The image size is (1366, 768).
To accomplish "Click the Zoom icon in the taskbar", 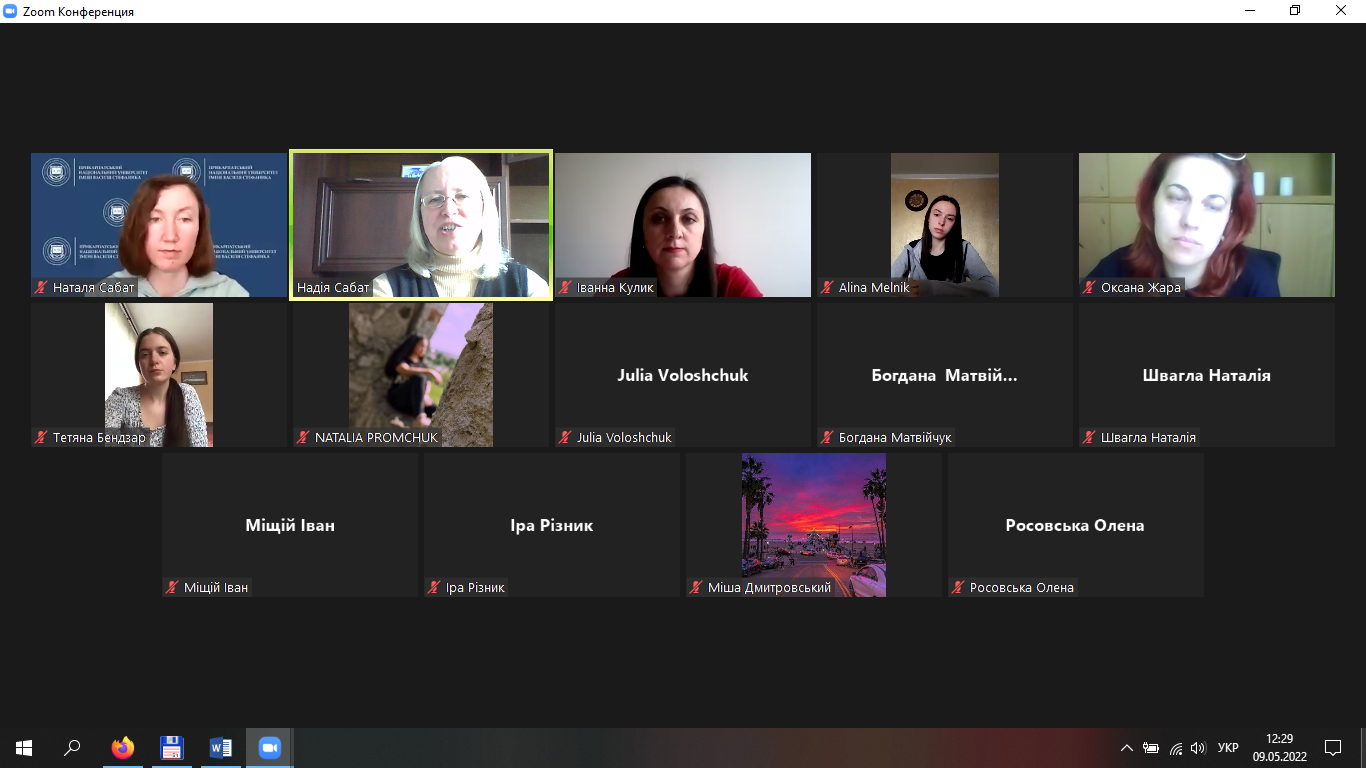I will tap(269, 747).
